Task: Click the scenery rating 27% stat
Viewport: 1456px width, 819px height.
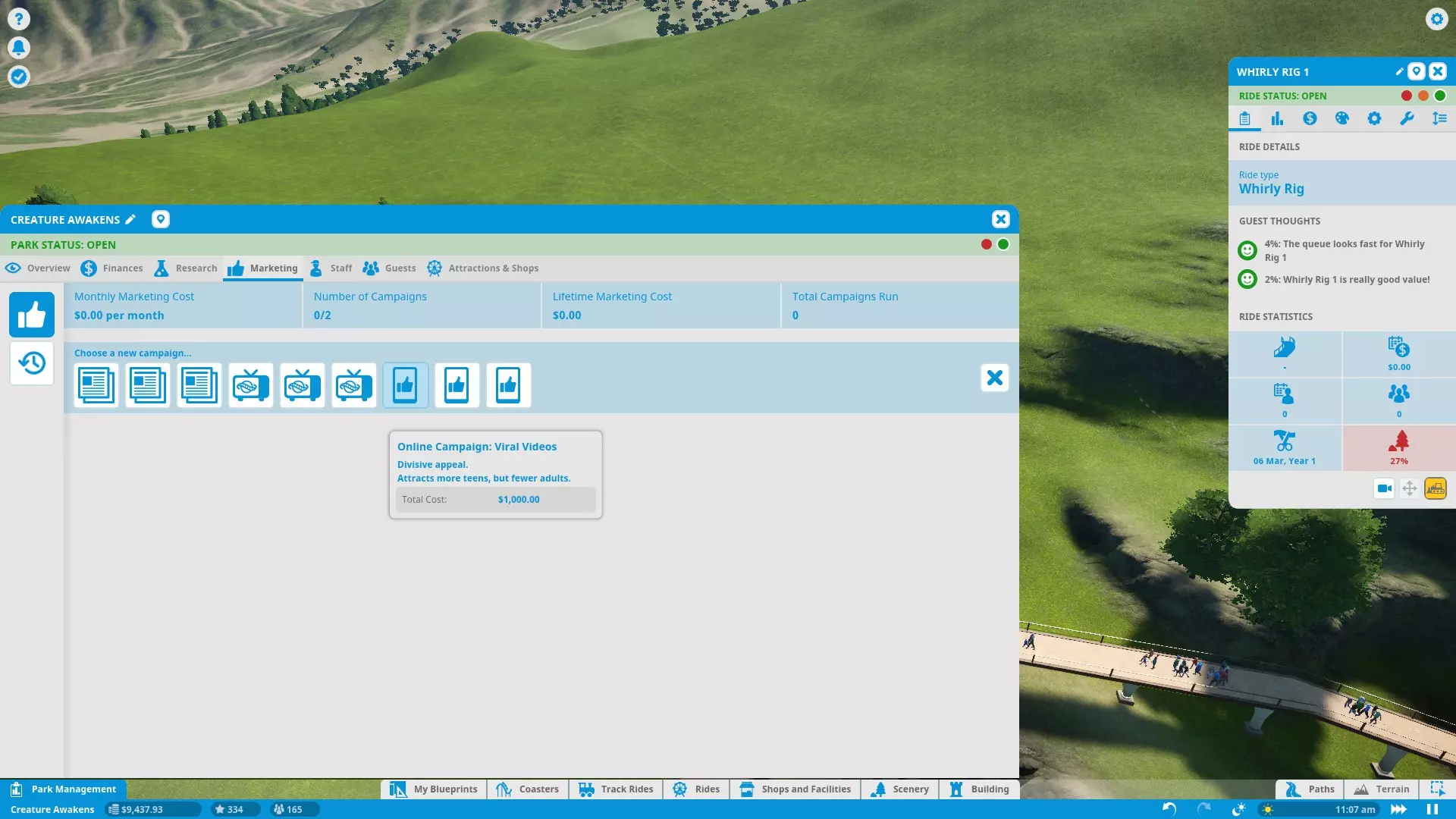Action: 1399,448
